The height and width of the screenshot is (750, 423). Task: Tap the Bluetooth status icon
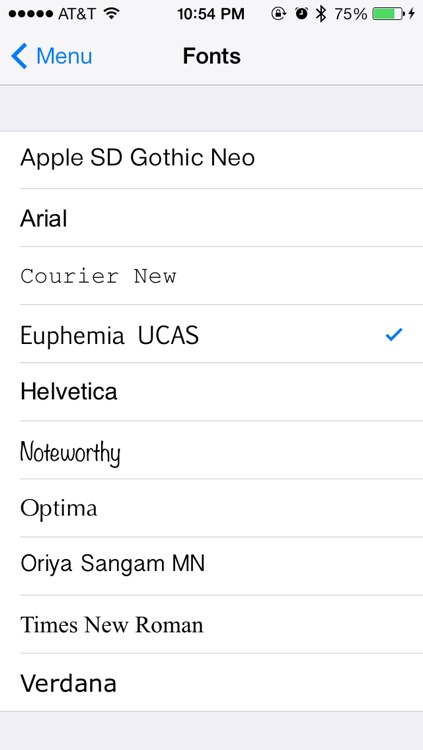[321, 14]
